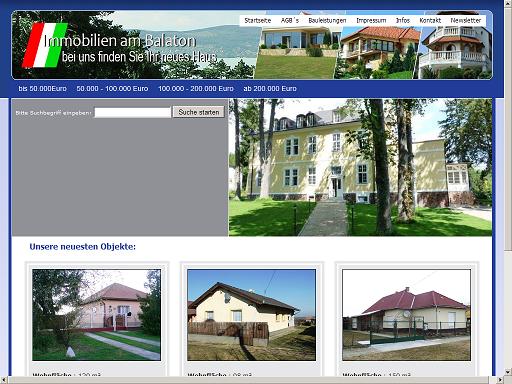
Task: Click the Suchbegriff search input field
Action: 133,112
